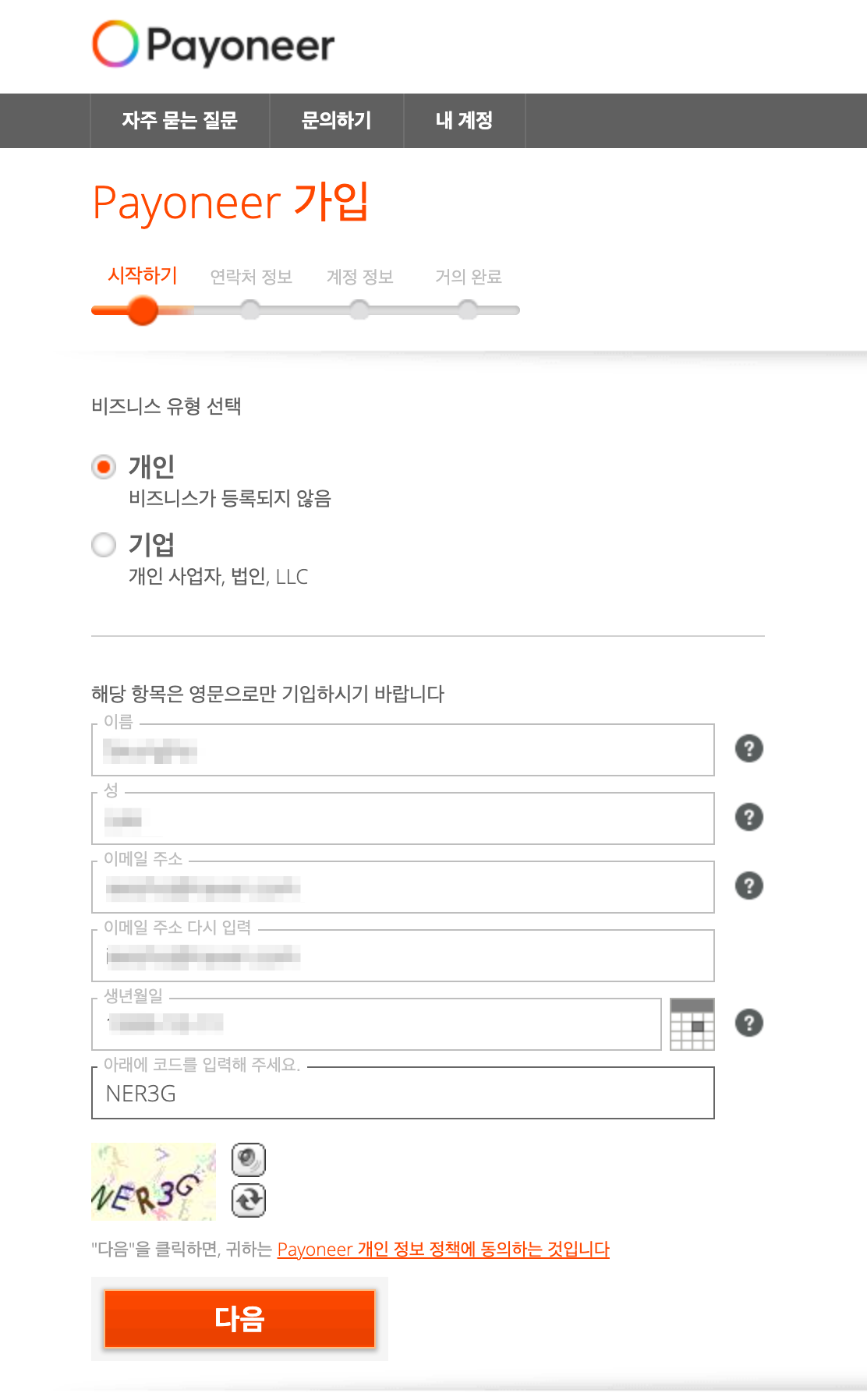
Task: Open the 자주 묻는 질문 menu
Action: click(x=179, y=121)
